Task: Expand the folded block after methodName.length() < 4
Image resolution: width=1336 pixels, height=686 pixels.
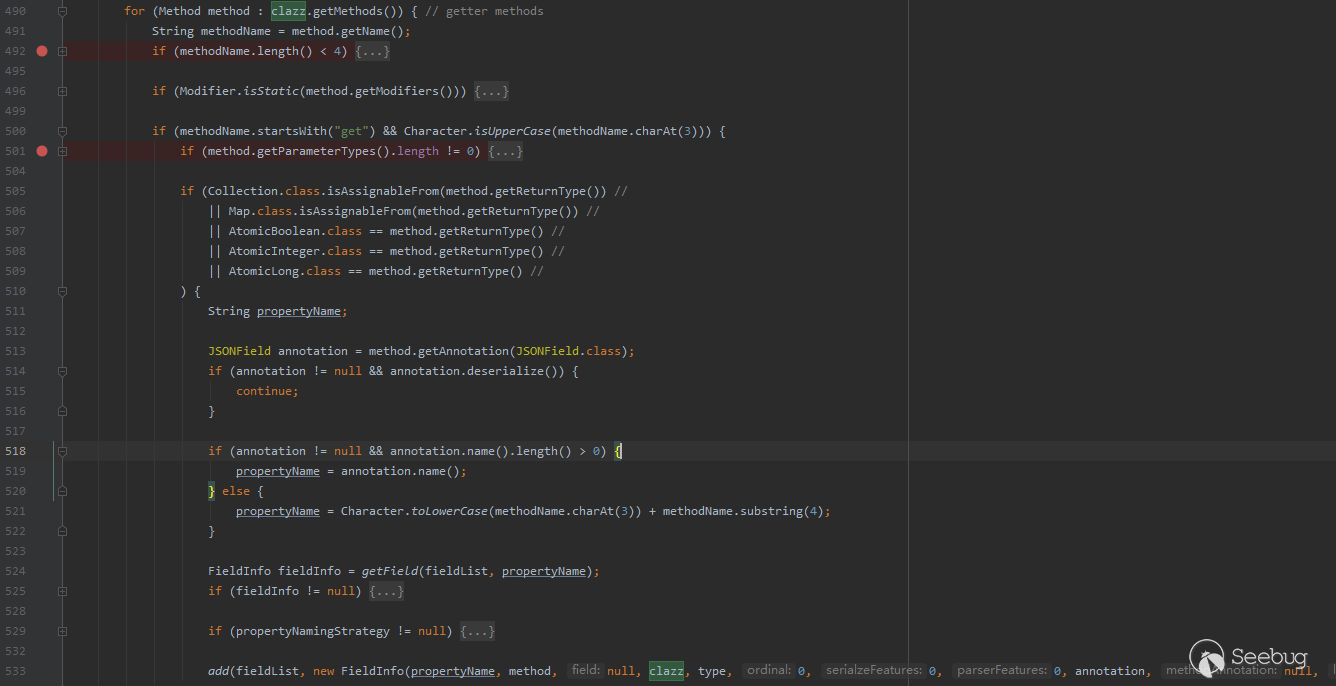Action: (x=372, y=51)
